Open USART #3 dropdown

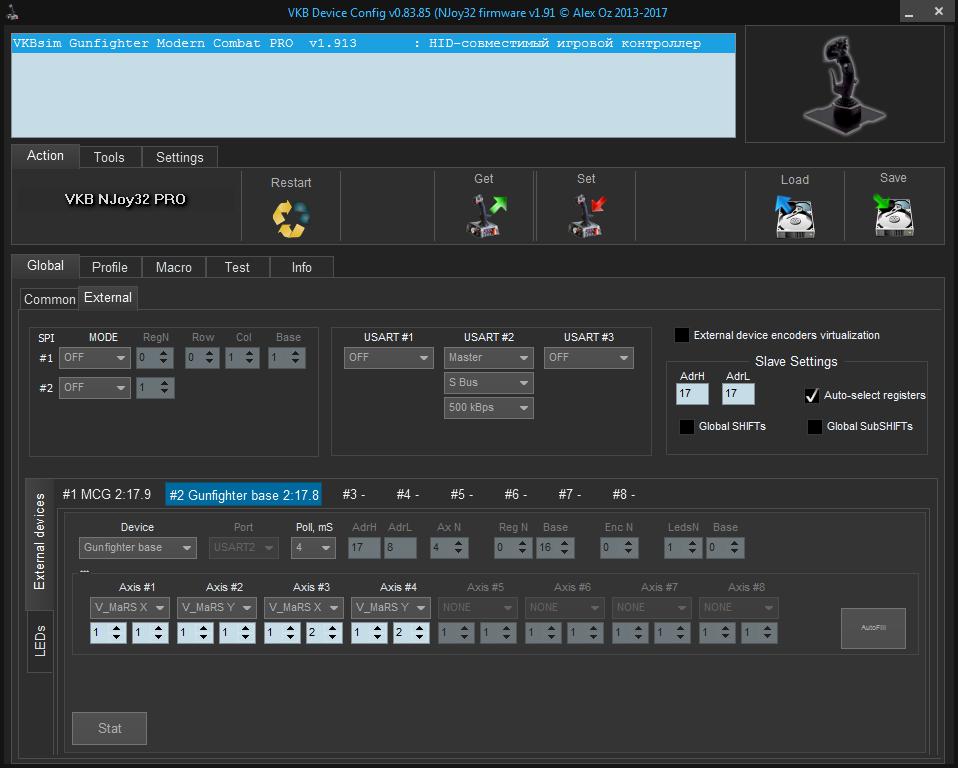tap(588, 357)
